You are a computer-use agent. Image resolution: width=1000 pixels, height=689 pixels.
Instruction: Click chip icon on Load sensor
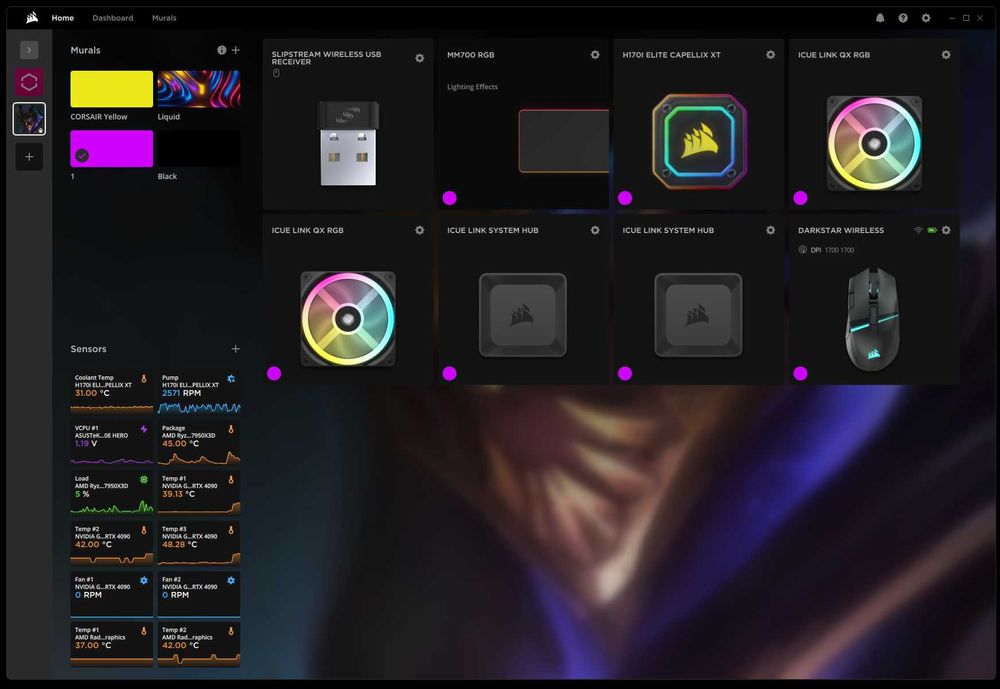[144, 479]
